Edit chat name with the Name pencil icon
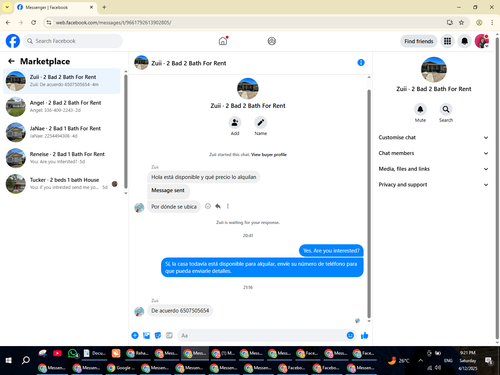The image size is (500, 375). pyautogui.click(x=261, y=122)
